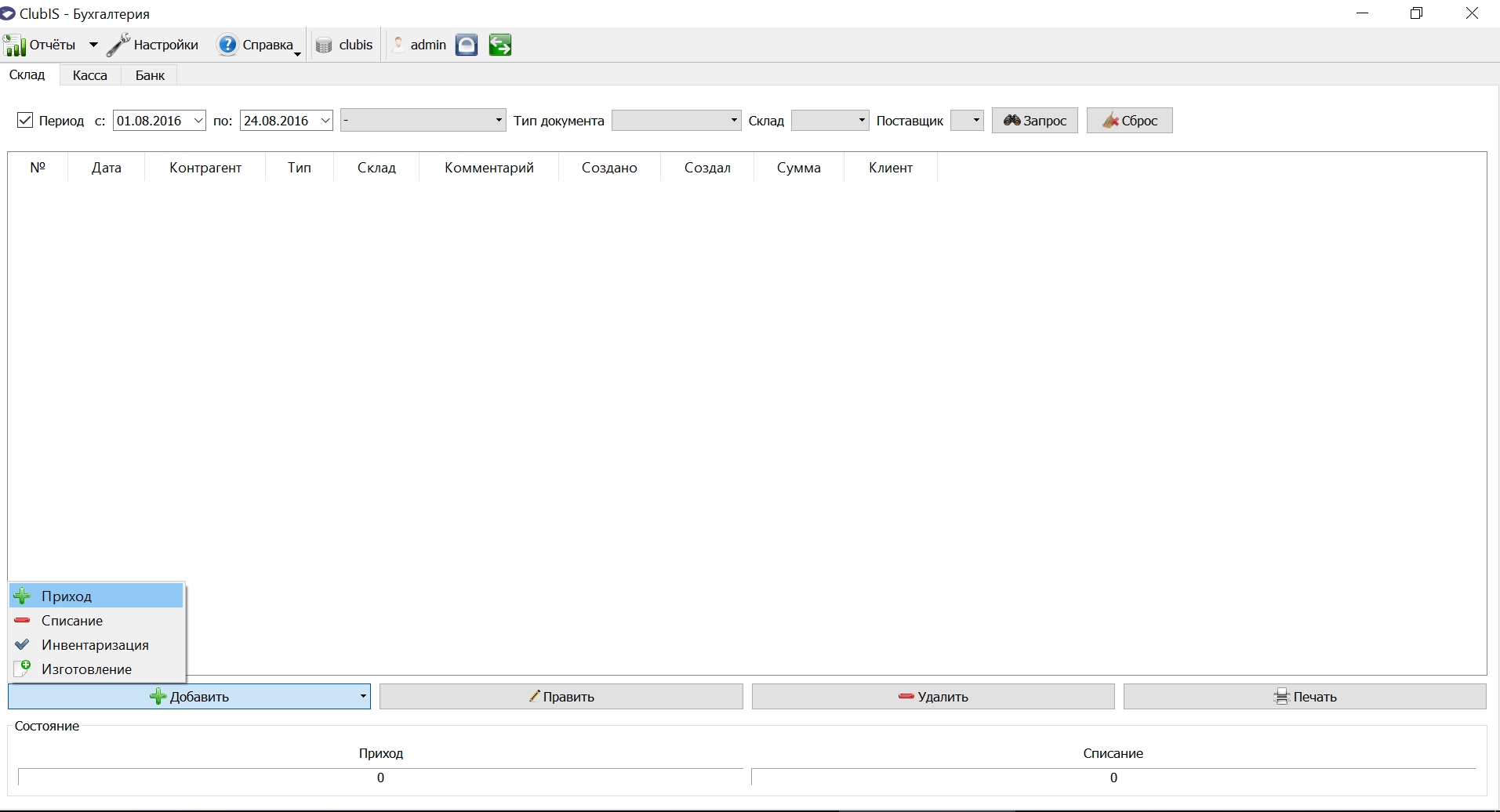Image resolution: width=1500 pixels, height=812 pixels.
Task: Click the Править edit button
Action: tap(561, 697)
